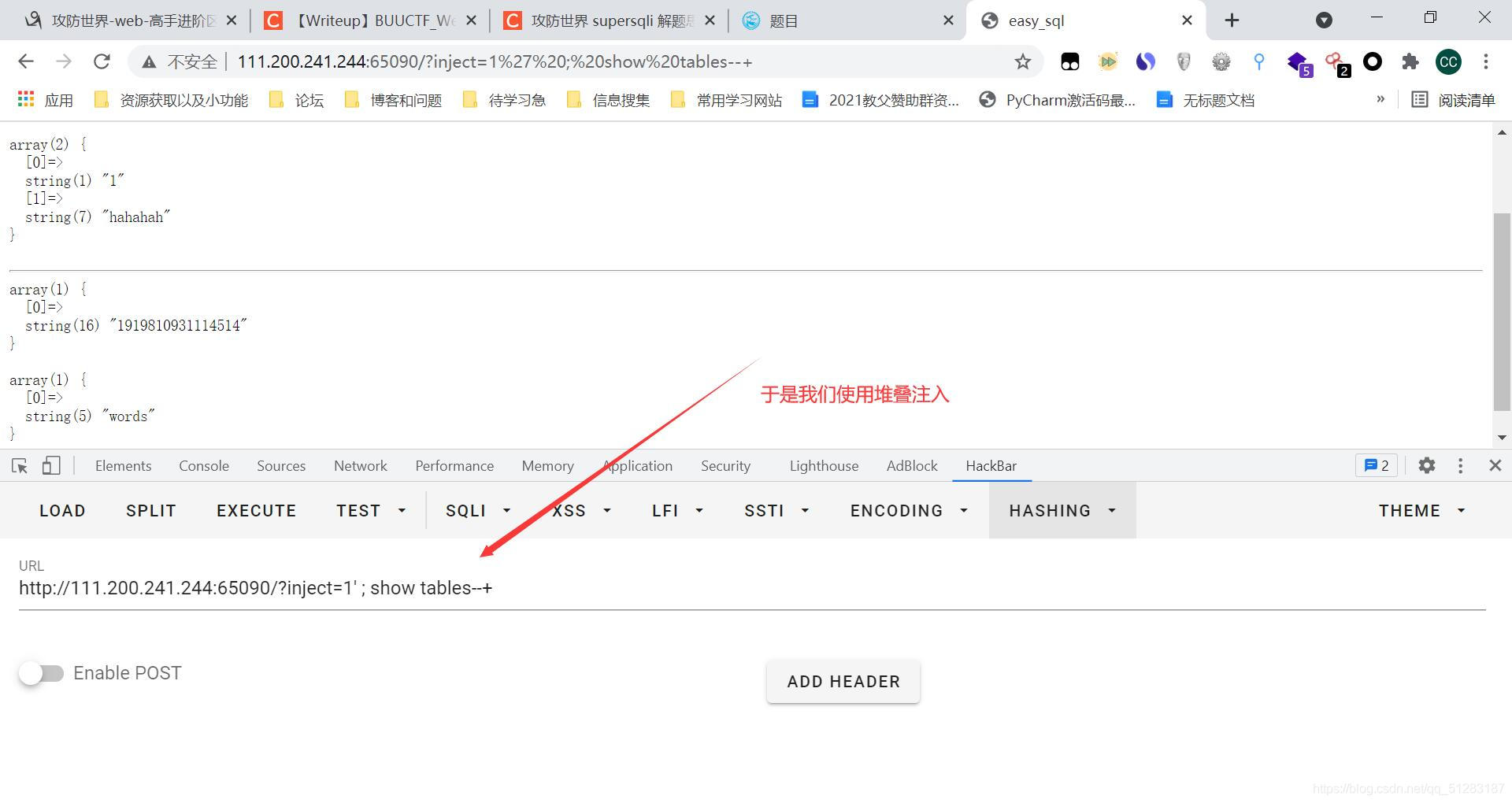Screen dimensions: 1512x803
Task: Close the easy_sql browser tab
Action: 1187,20
